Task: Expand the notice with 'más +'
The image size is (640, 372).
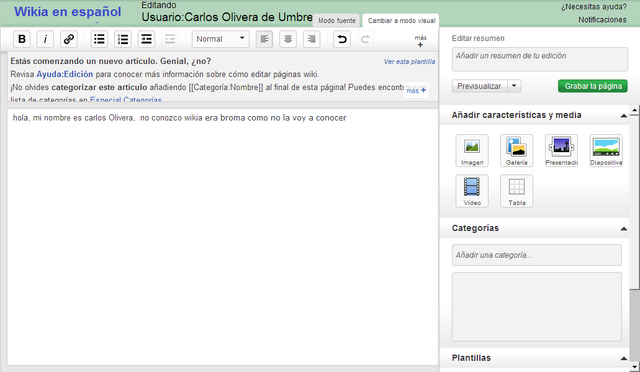Action: [416, 91]
